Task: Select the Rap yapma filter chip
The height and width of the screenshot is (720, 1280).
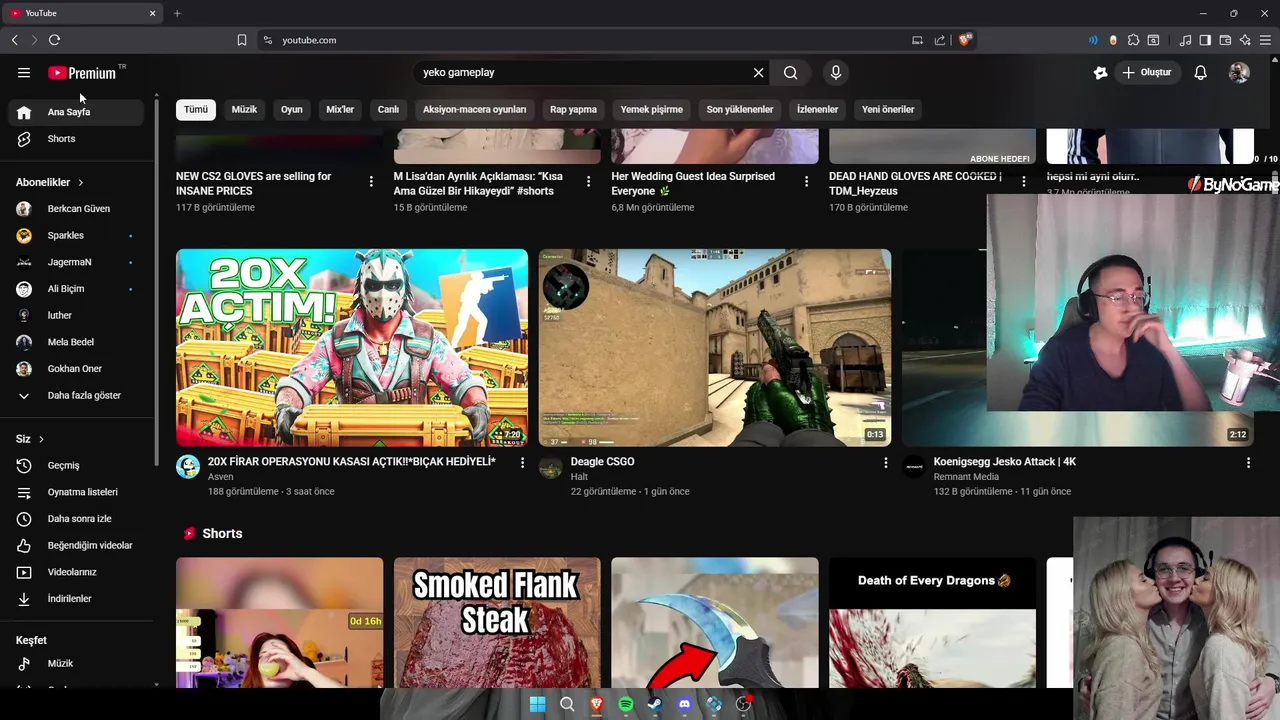Action: click(x=573, y=109)
